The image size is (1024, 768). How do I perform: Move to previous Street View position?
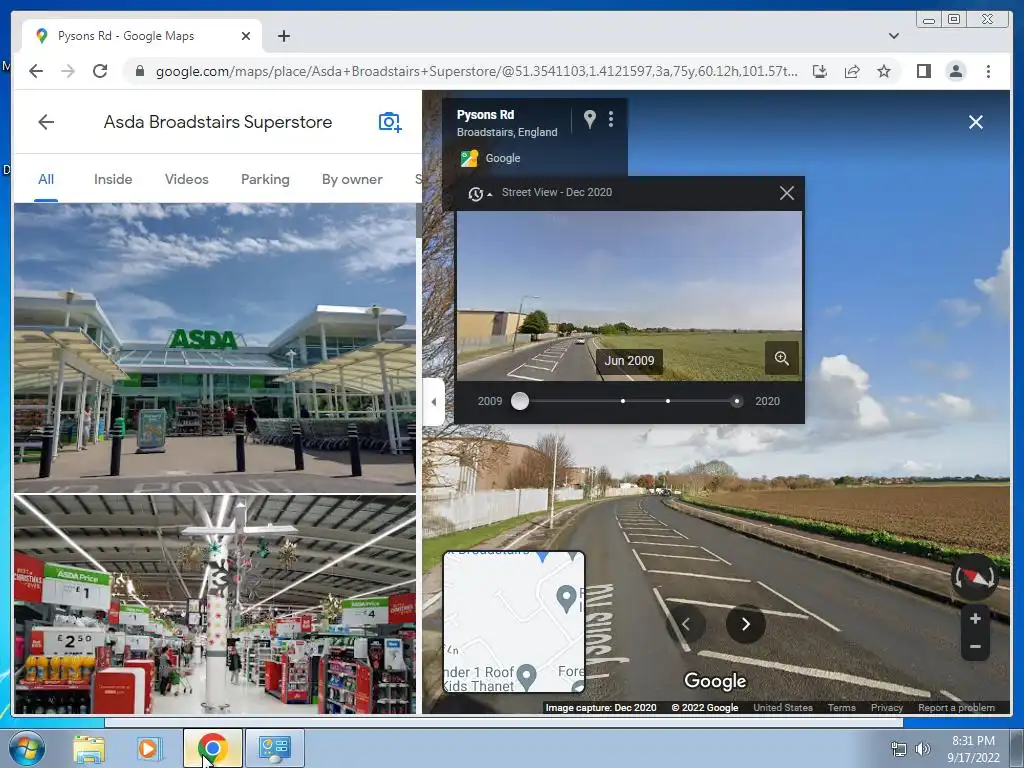(x=686, y=624)
